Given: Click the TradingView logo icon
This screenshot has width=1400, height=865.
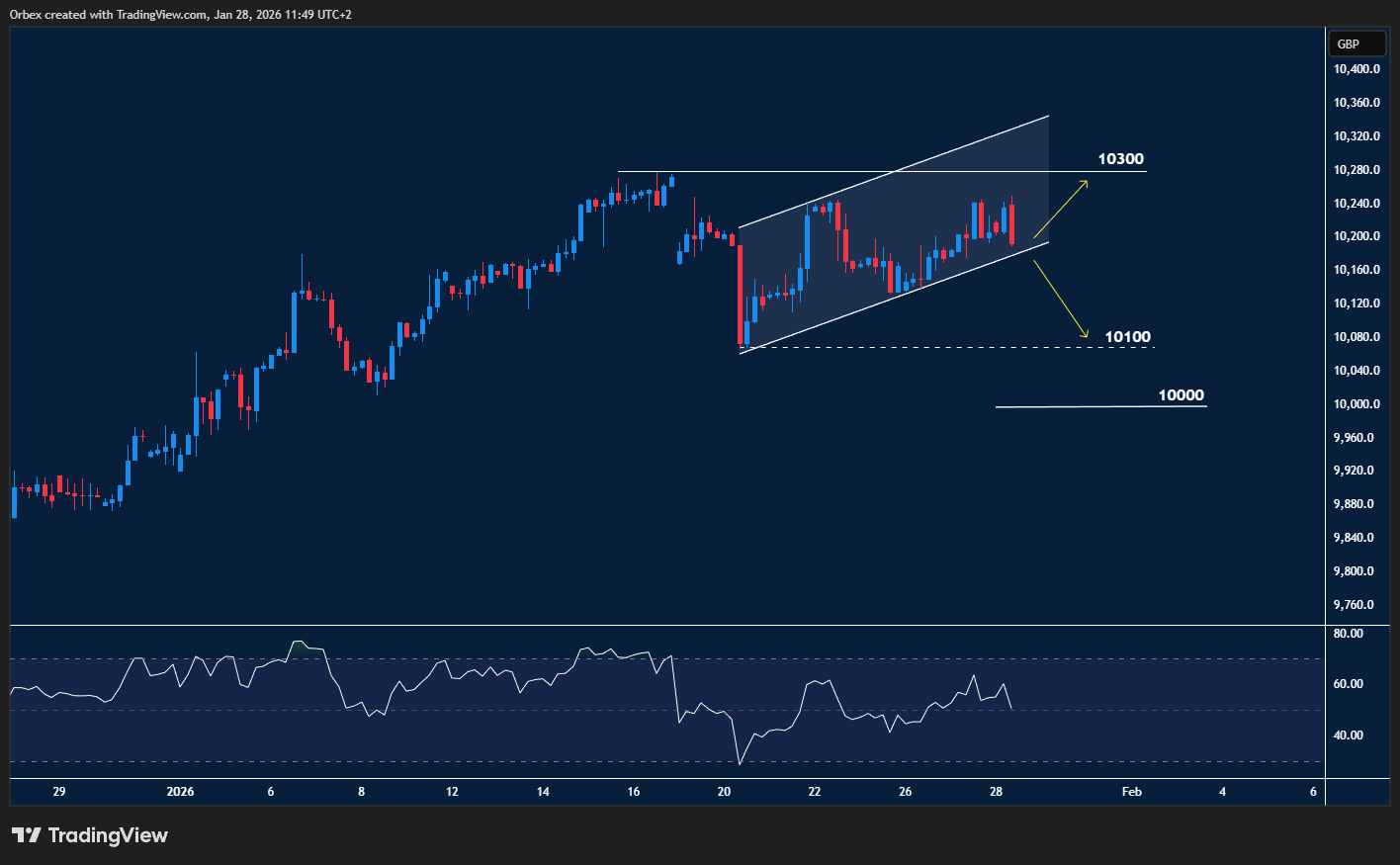Looking at the screenshot, I should click(x=27, y=835).
